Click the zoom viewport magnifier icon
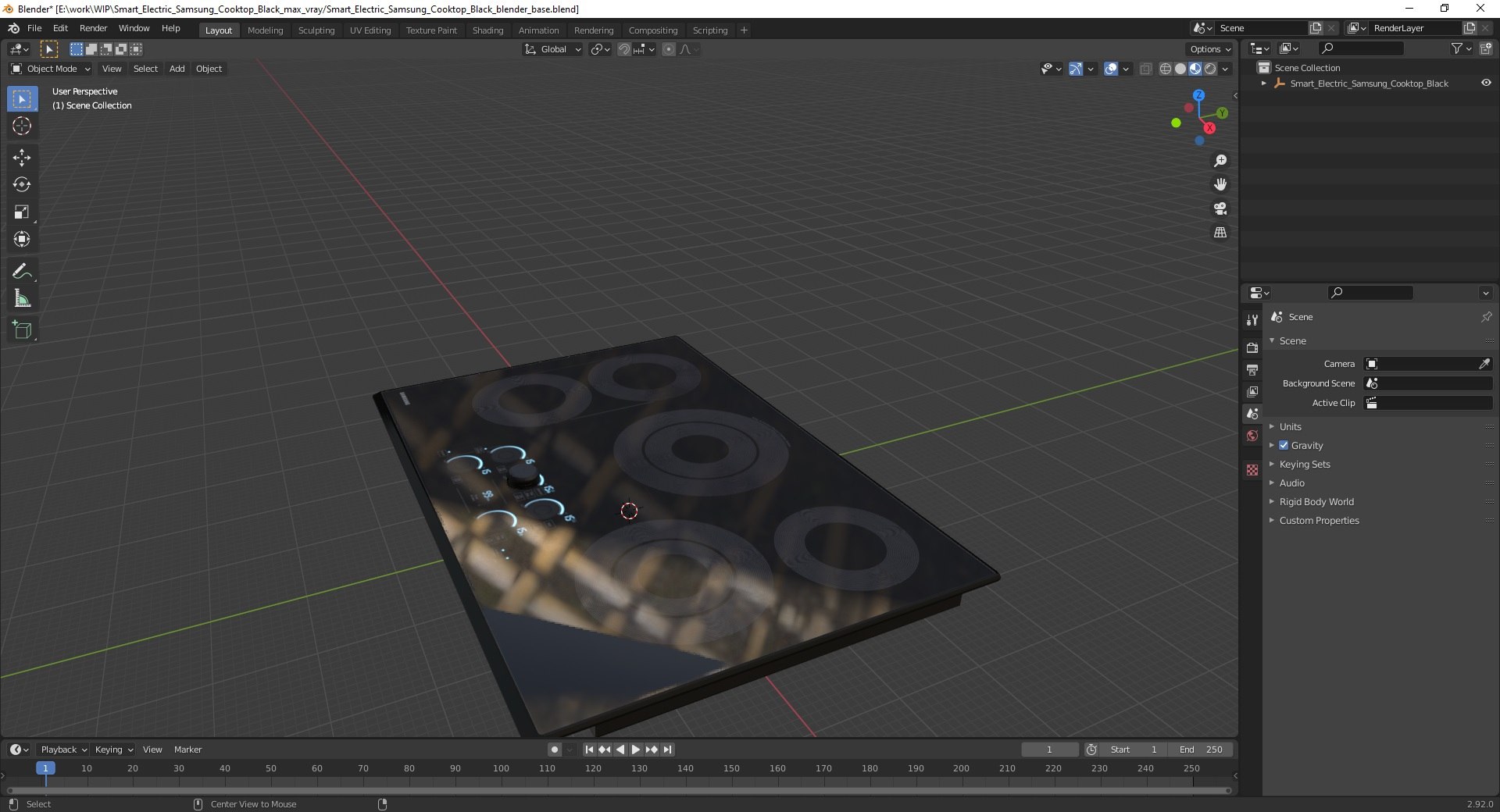The image size is (1500, 812). point(1220,161)
